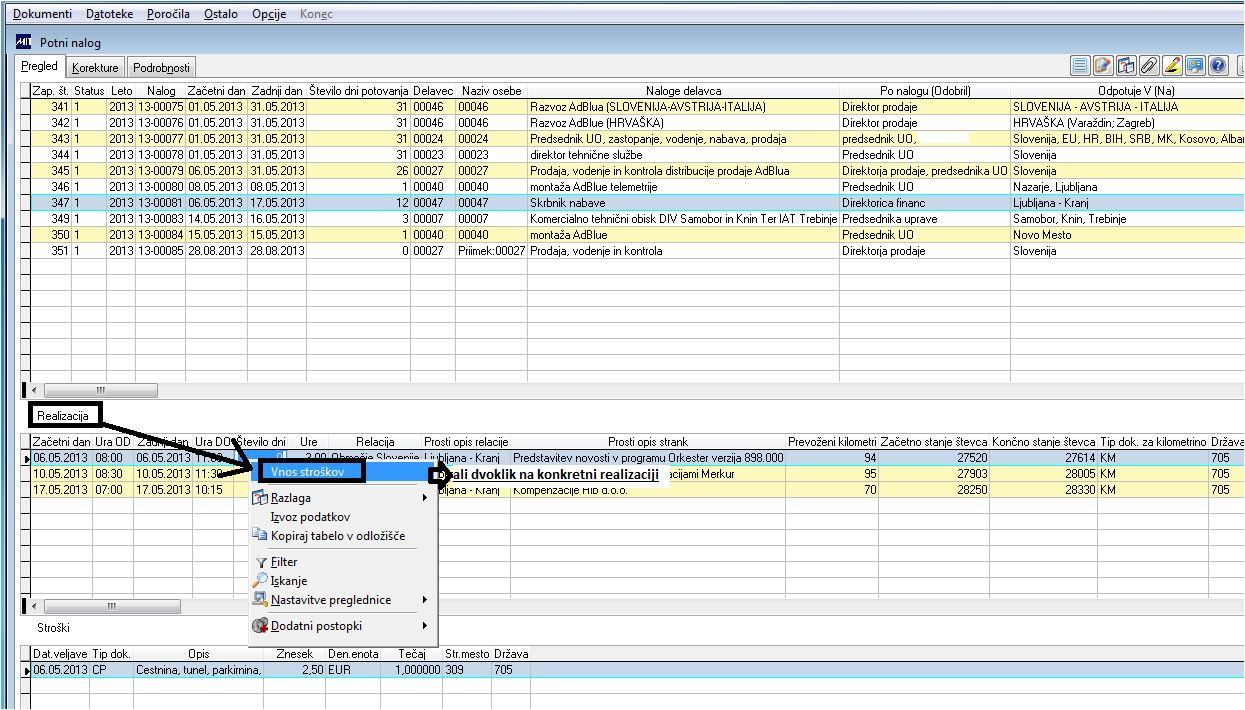Screen dimensions: 1245x710
Task: Open the Datoteke menu
Action: (x=108, y=14)
